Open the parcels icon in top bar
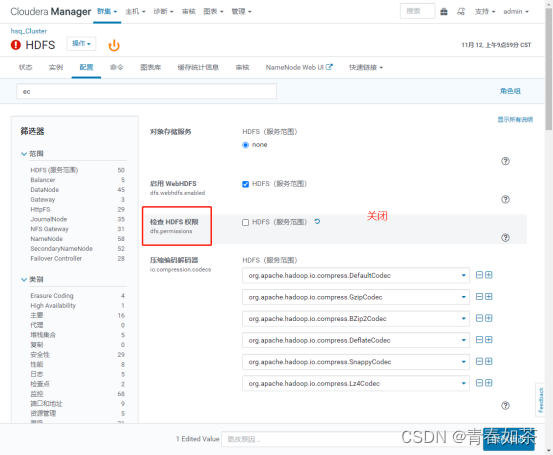 click(x=444, y=12)
